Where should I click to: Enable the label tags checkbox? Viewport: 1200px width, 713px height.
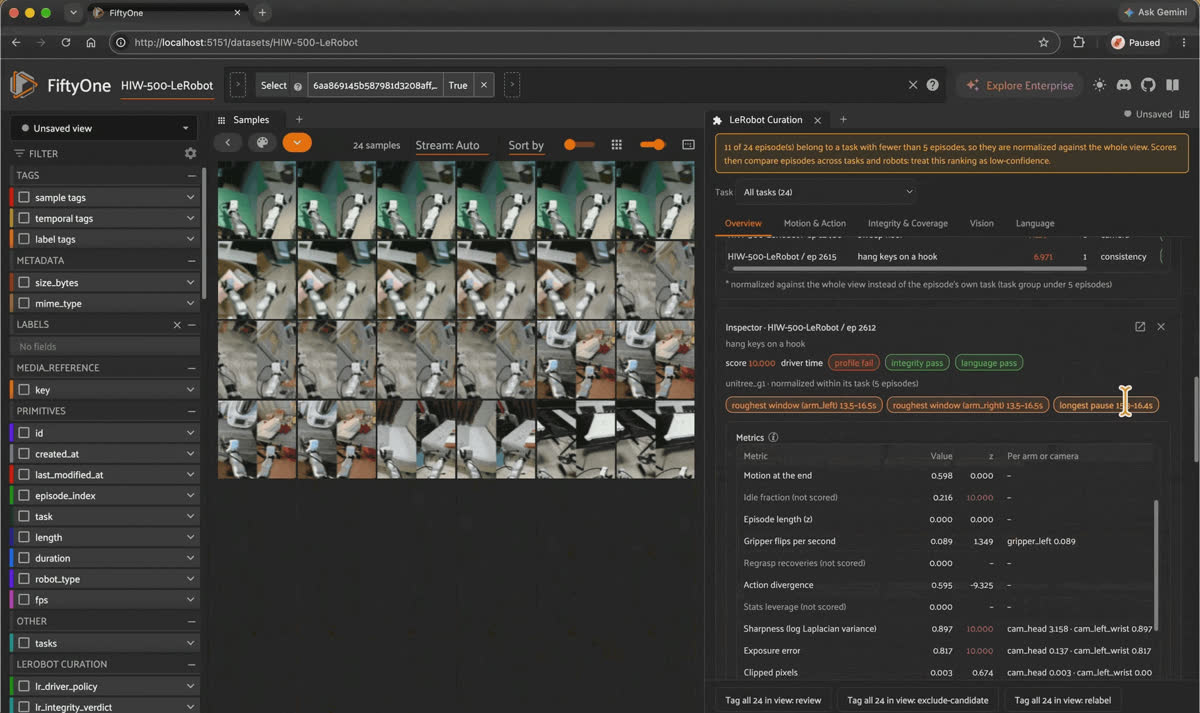coord(25,239)
